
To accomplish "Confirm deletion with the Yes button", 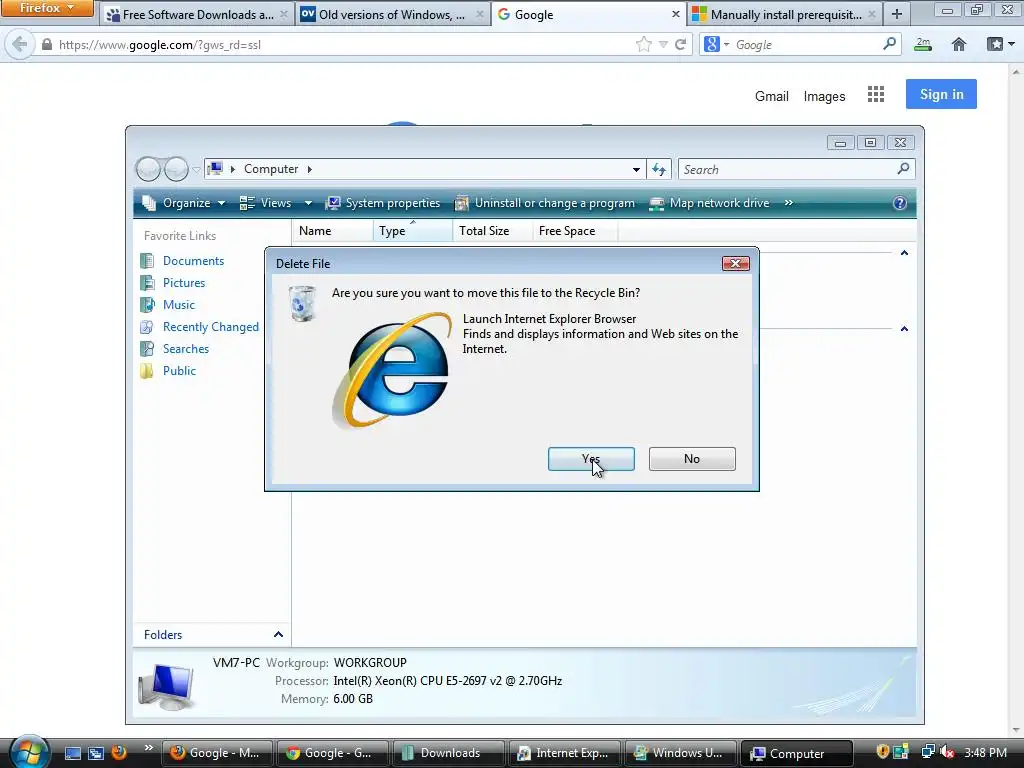I will coord(591,458).
